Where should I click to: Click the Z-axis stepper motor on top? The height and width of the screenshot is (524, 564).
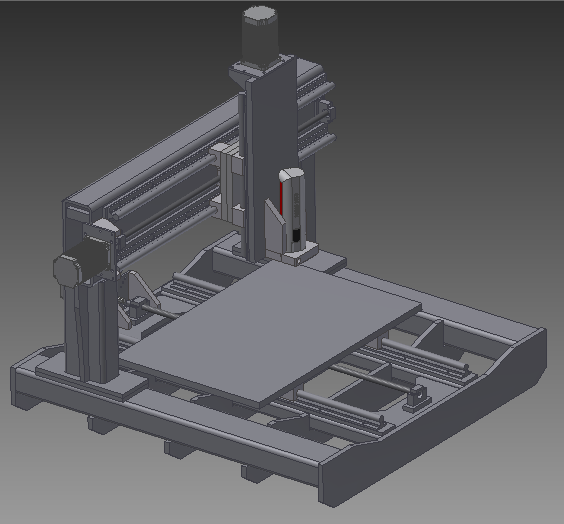tap(260, 36)
